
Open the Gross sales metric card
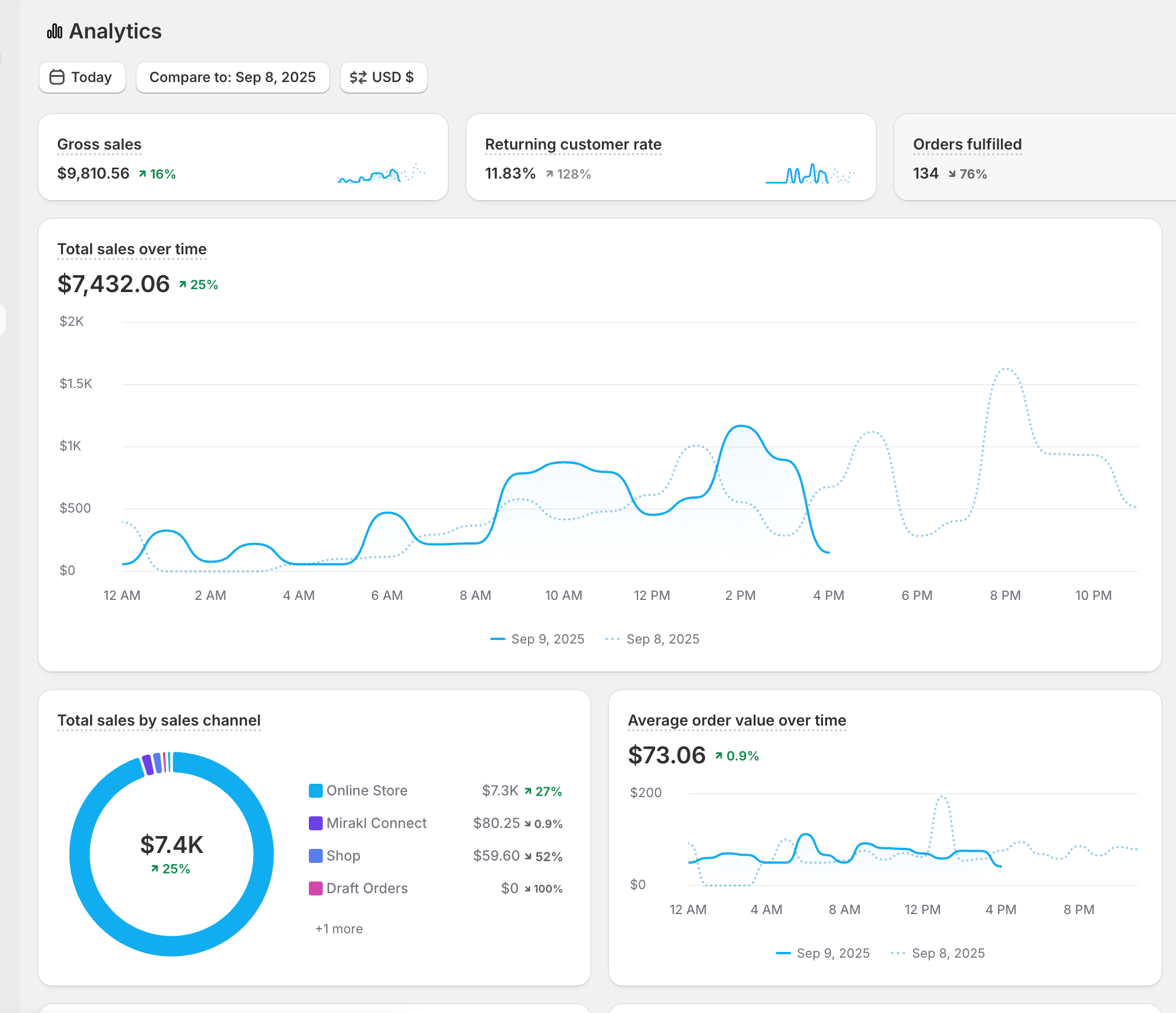tap(99, 144)
